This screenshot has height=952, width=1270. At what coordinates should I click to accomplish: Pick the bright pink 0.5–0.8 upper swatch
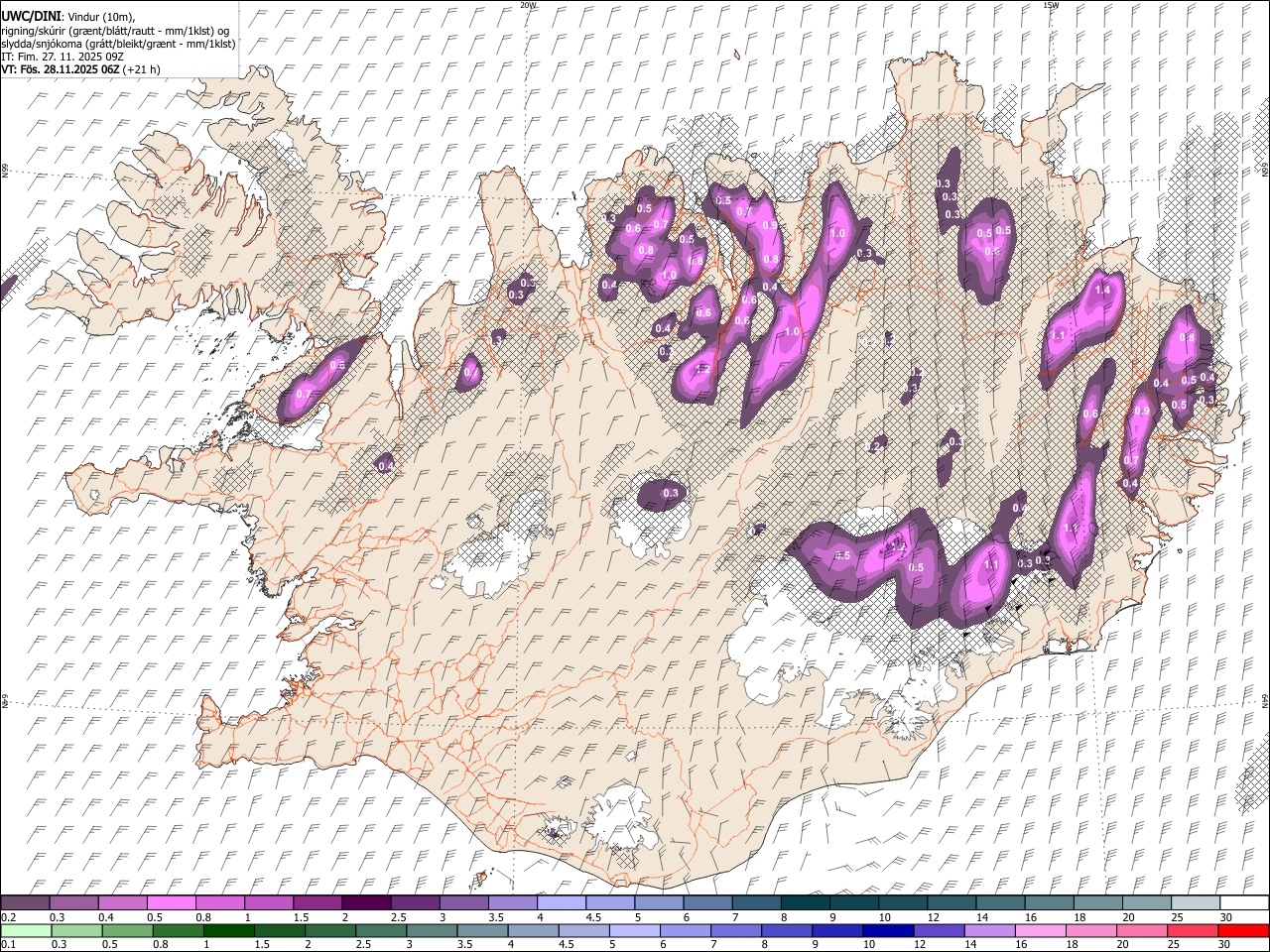(x=172, y=903)
